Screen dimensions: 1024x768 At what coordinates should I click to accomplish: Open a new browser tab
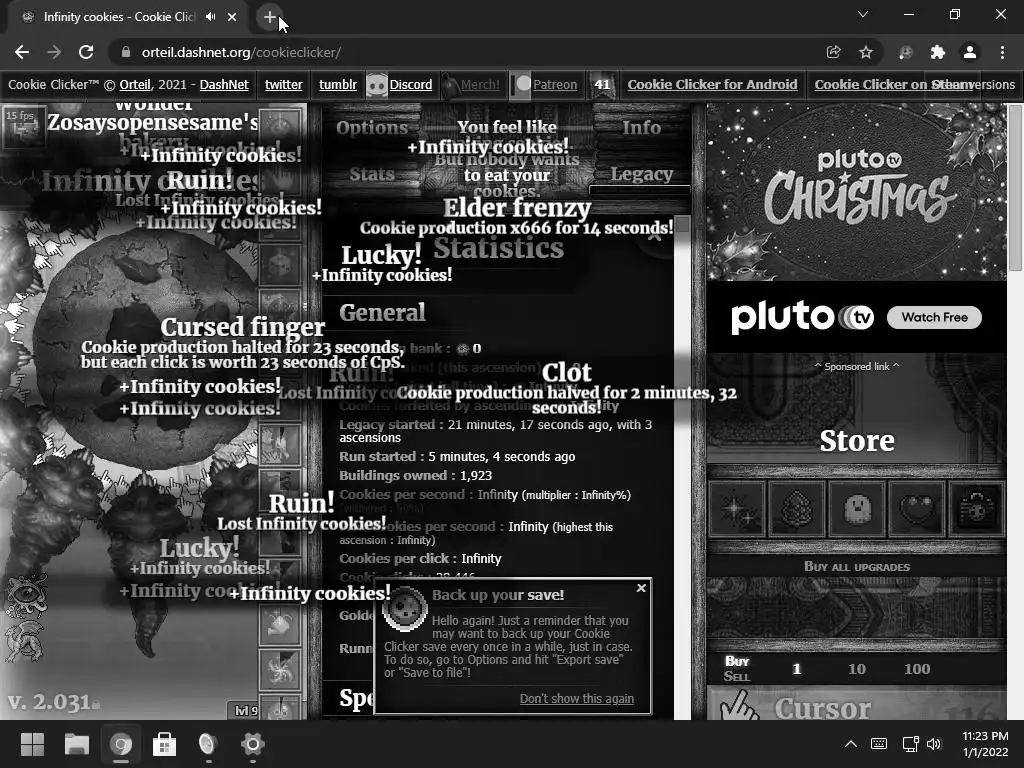tap(270, 17)
